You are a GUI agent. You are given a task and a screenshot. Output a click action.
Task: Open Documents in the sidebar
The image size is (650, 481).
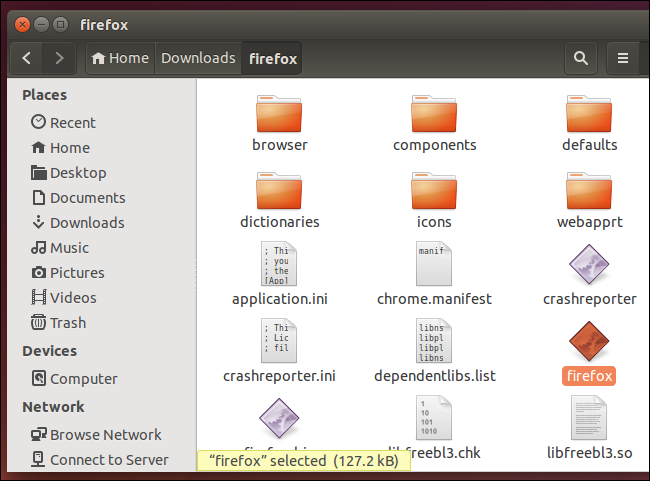coord(78,198)
